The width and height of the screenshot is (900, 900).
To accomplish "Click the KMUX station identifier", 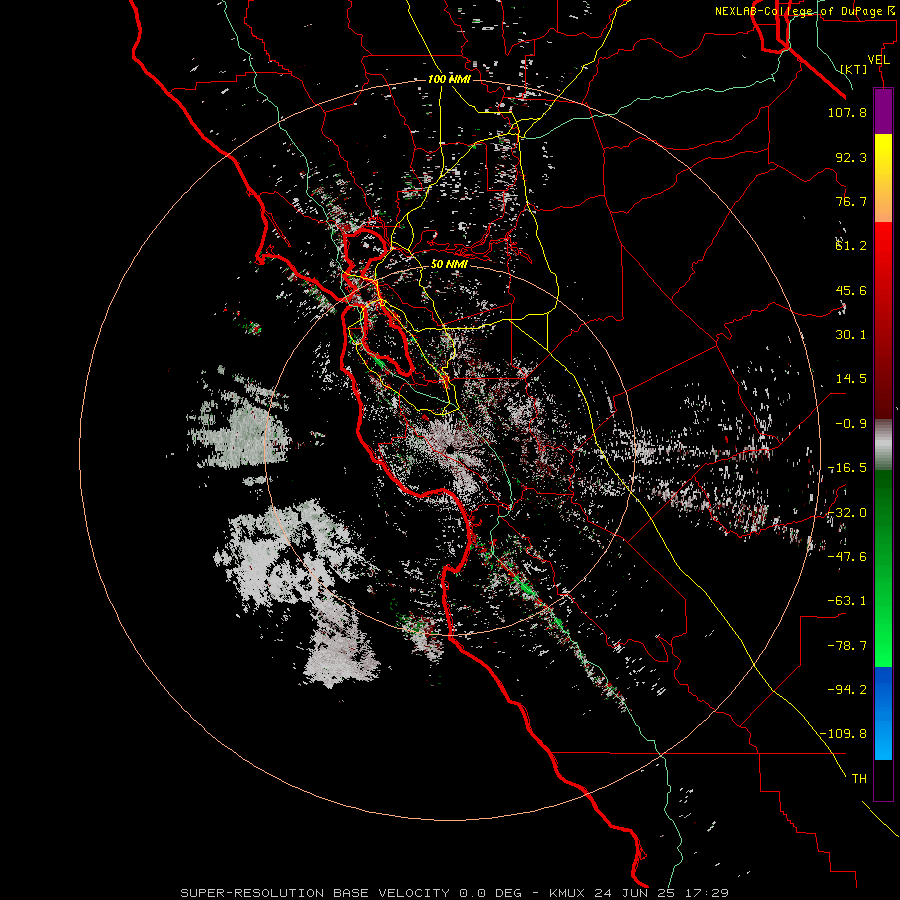I will click(x=568, y=893).
